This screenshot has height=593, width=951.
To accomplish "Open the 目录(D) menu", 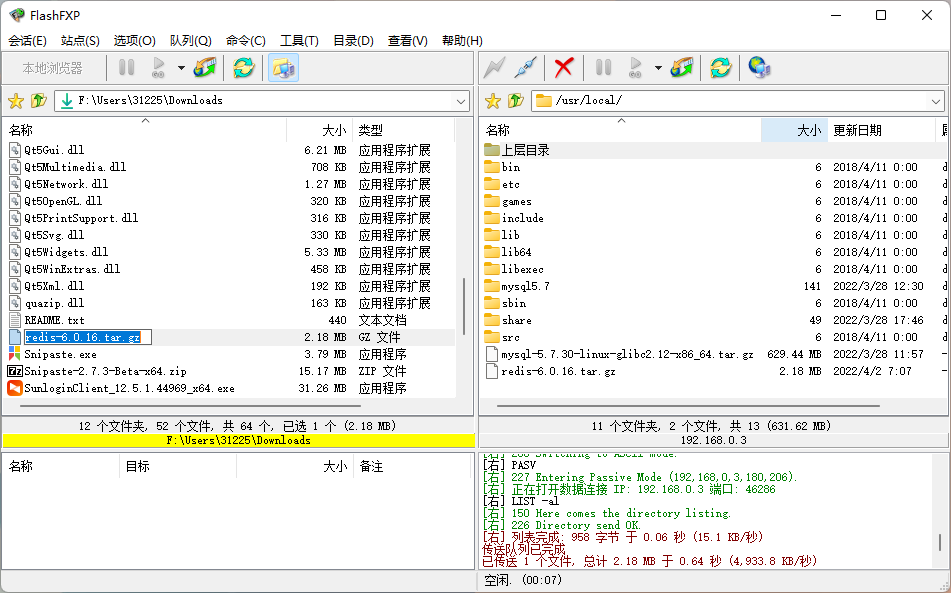I will pos(354,41).
